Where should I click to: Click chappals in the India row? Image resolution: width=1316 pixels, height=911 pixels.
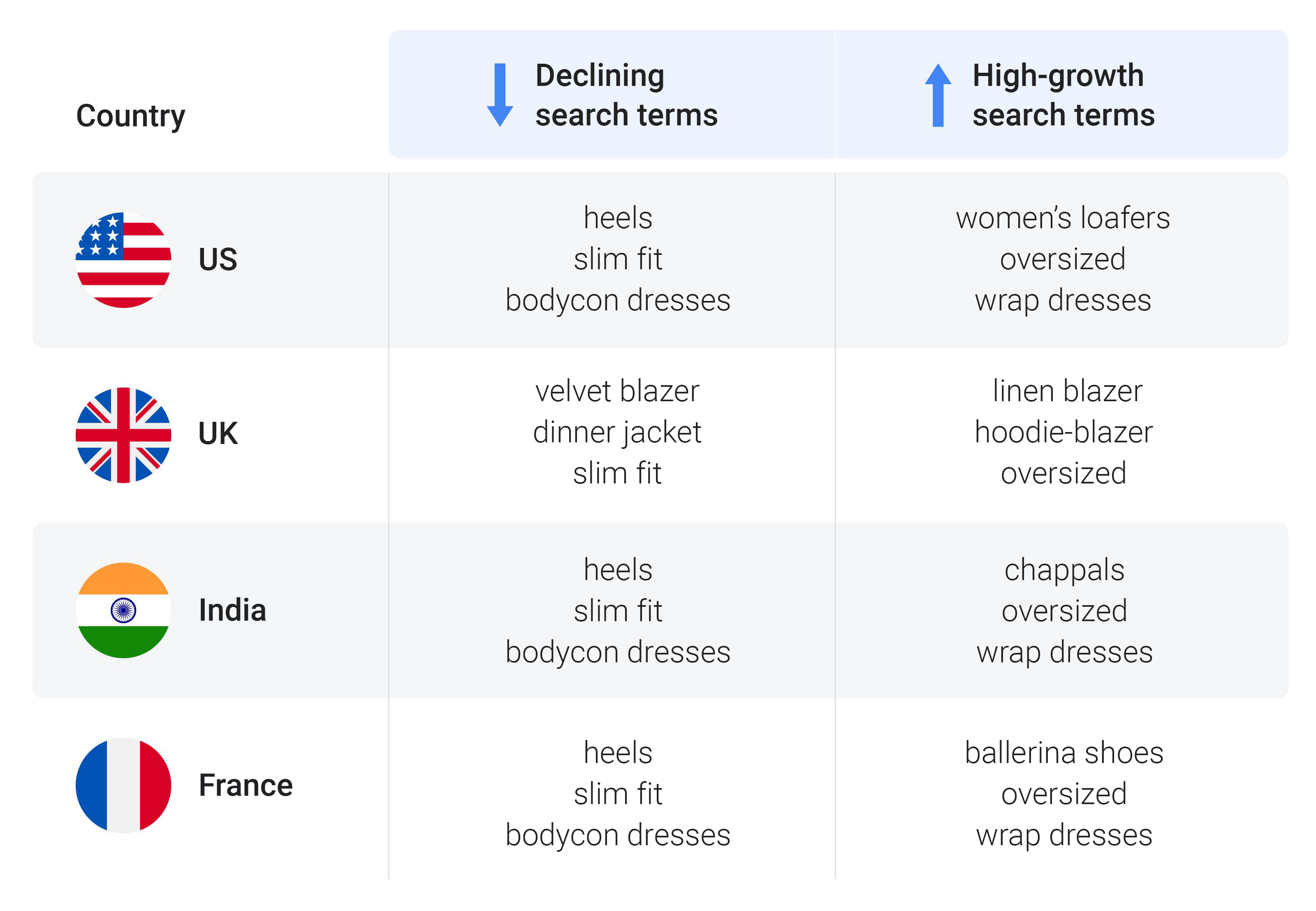click(1064, 571)
